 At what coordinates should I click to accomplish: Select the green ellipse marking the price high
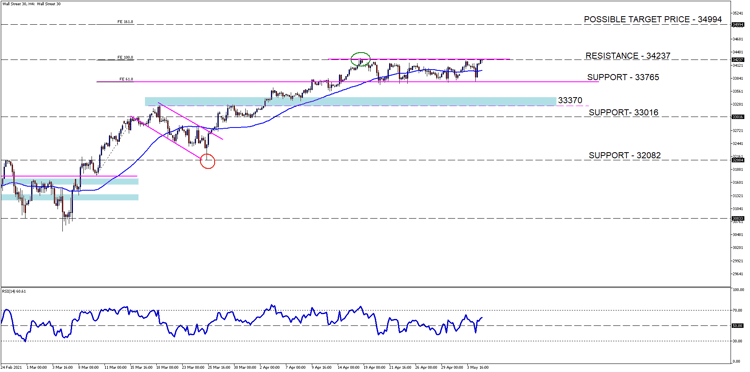click(360, 59)
